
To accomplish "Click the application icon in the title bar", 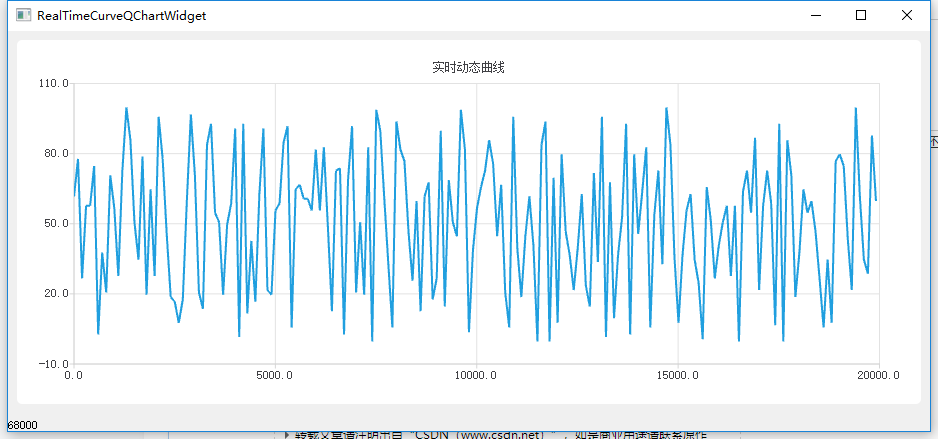I will (19, 16).
